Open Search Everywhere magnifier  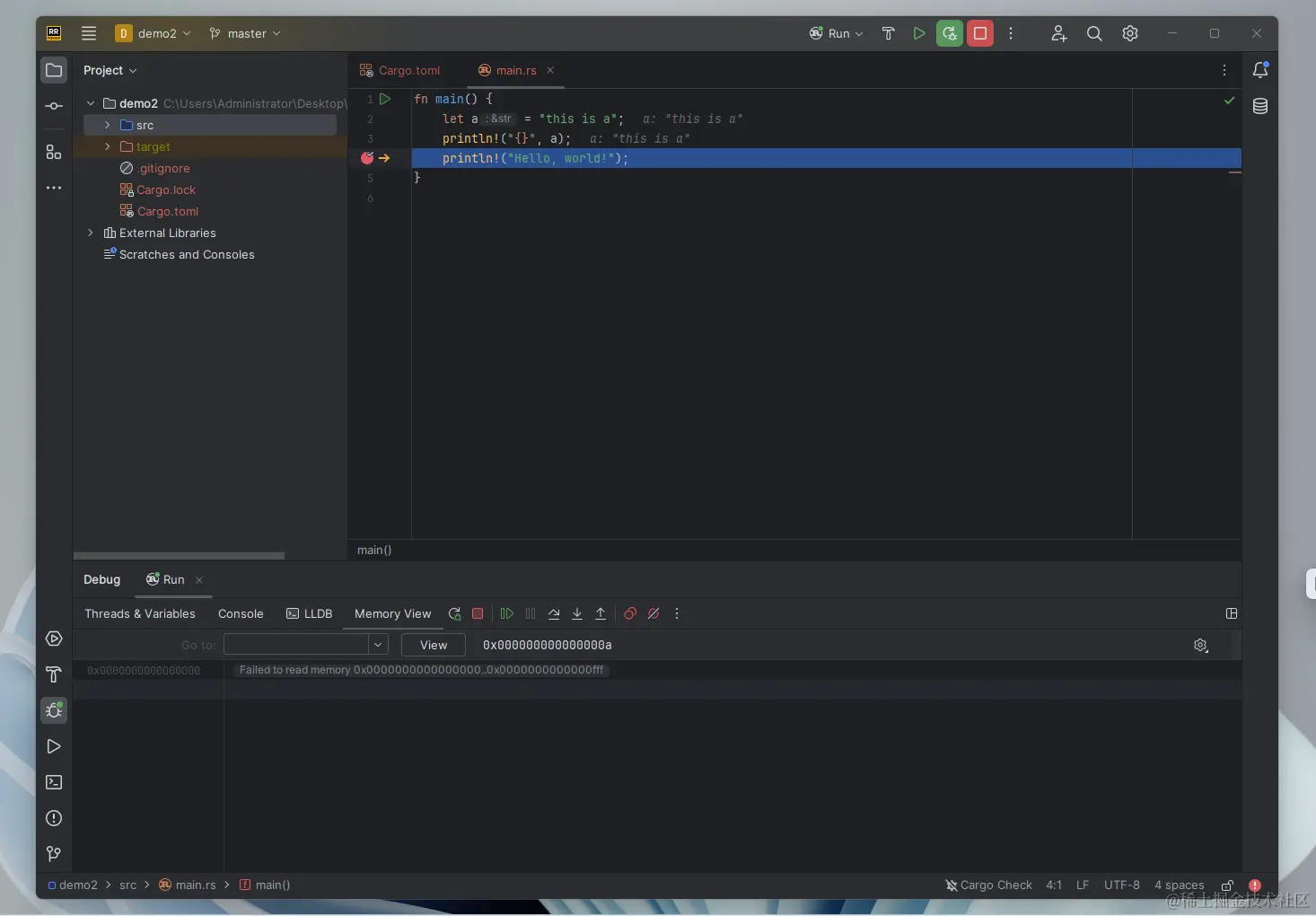pos(1094,33)
